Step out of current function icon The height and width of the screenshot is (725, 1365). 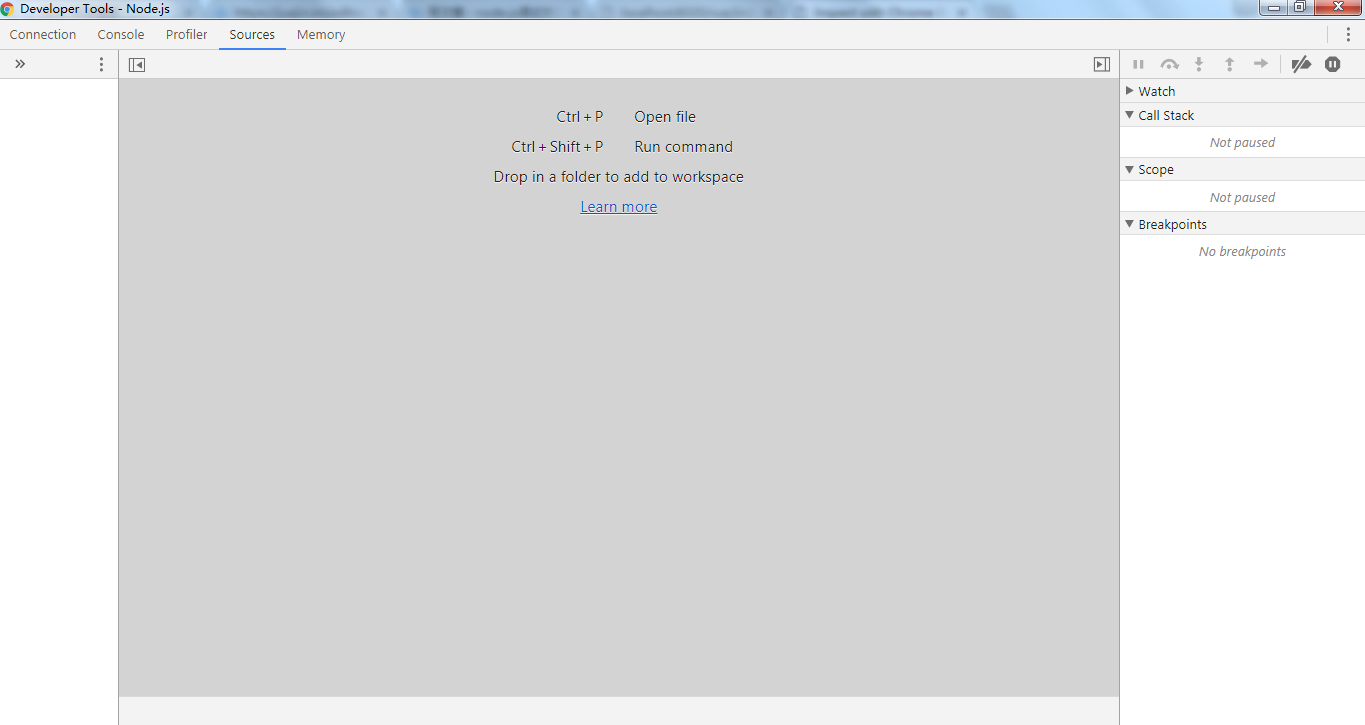pyautogui.click(x=1230, y=64)
